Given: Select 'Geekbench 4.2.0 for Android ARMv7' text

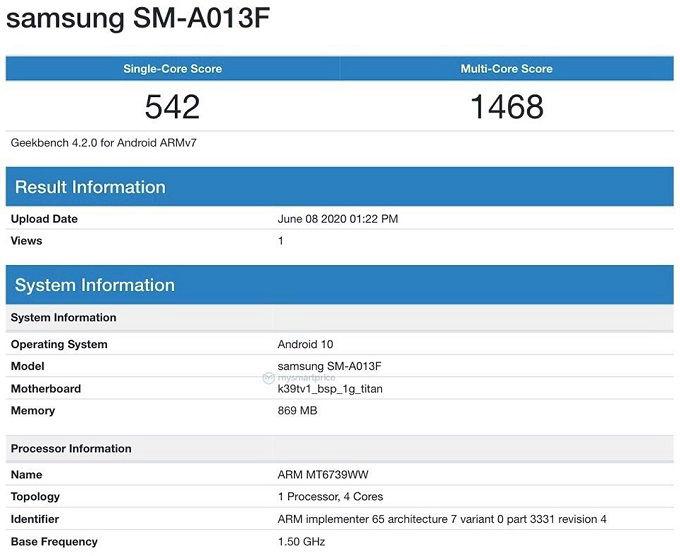Looking at the screenshot, I should click(104, 143).
